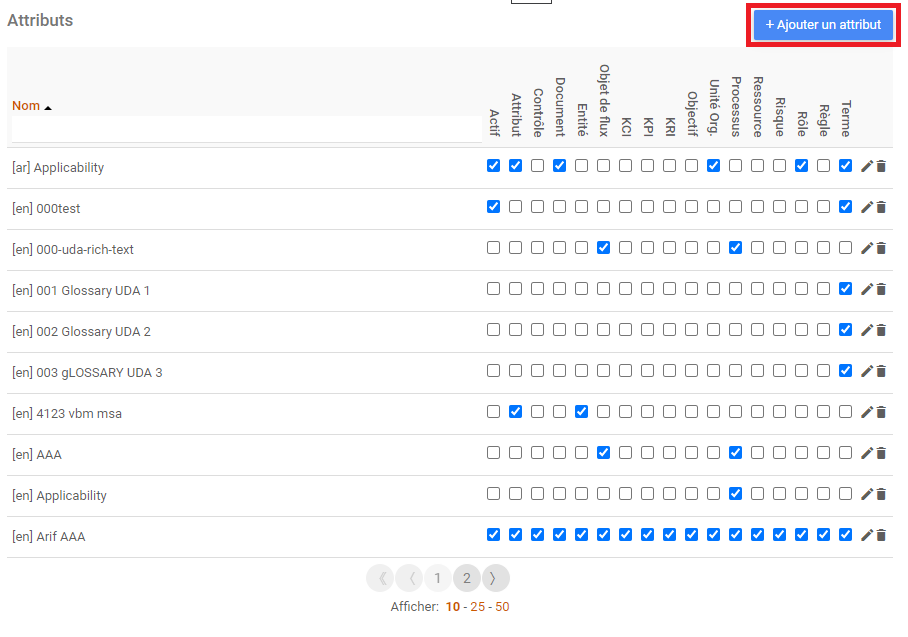Select page 2 in pagination
The height and width of the screenshot is (637, 908).
coord(467,578)
